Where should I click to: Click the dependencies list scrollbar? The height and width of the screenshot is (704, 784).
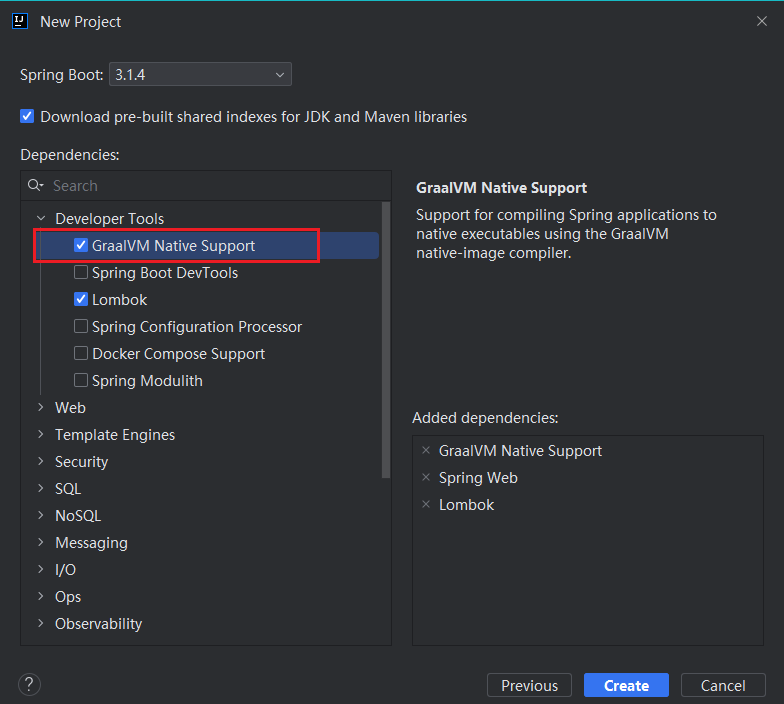point(386,340)
